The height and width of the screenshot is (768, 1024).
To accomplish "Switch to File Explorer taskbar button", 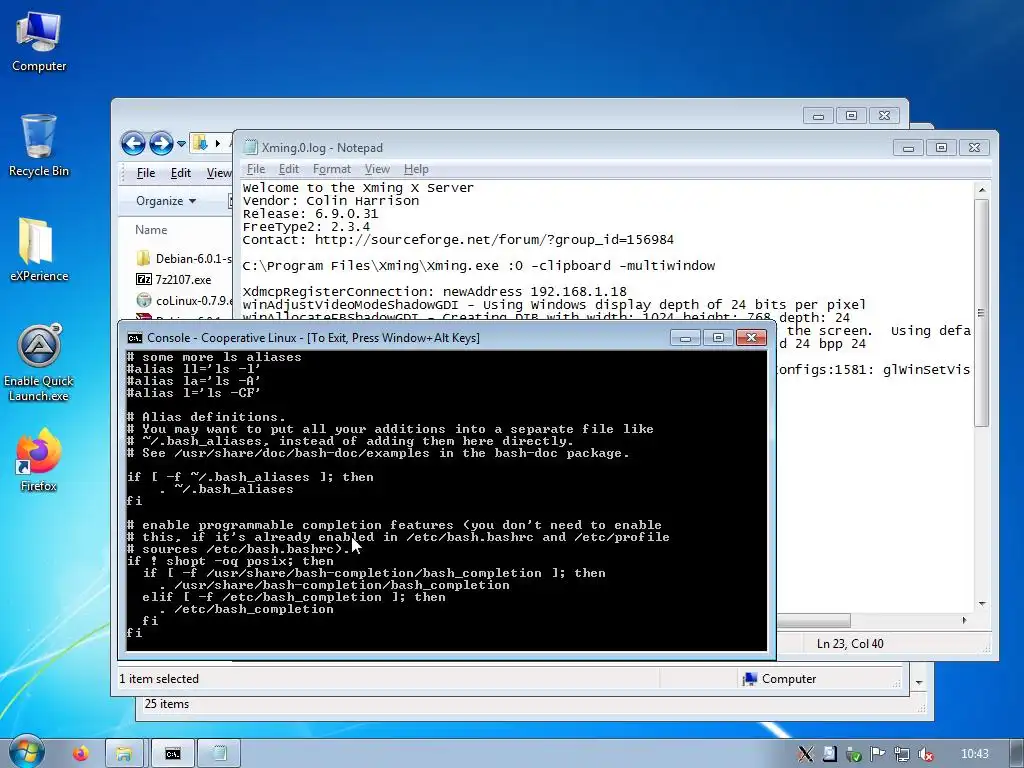I will (x=124, y=754).
